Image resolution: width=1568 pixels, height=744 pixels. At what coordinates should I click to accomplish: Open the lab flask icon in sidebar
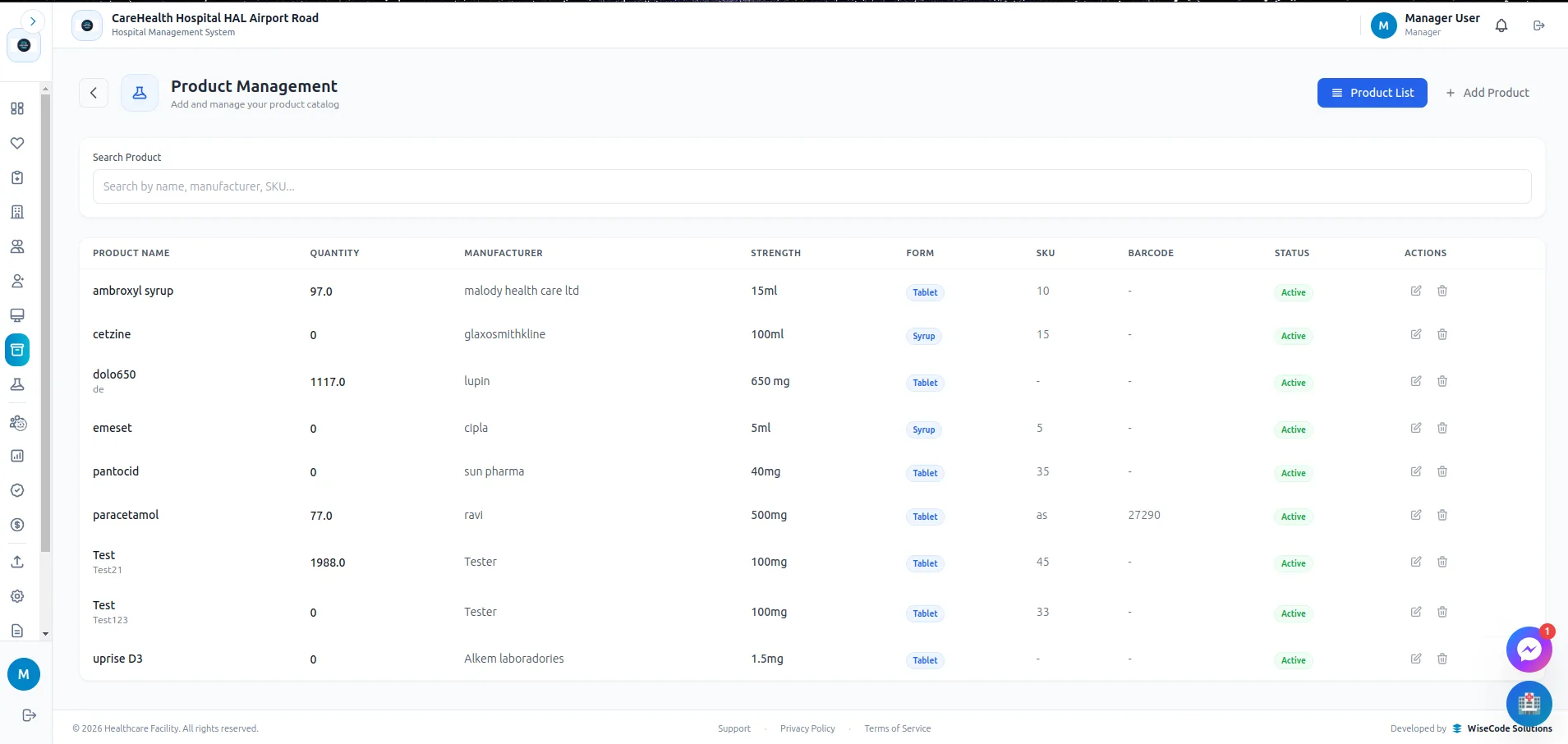[17, 384]
